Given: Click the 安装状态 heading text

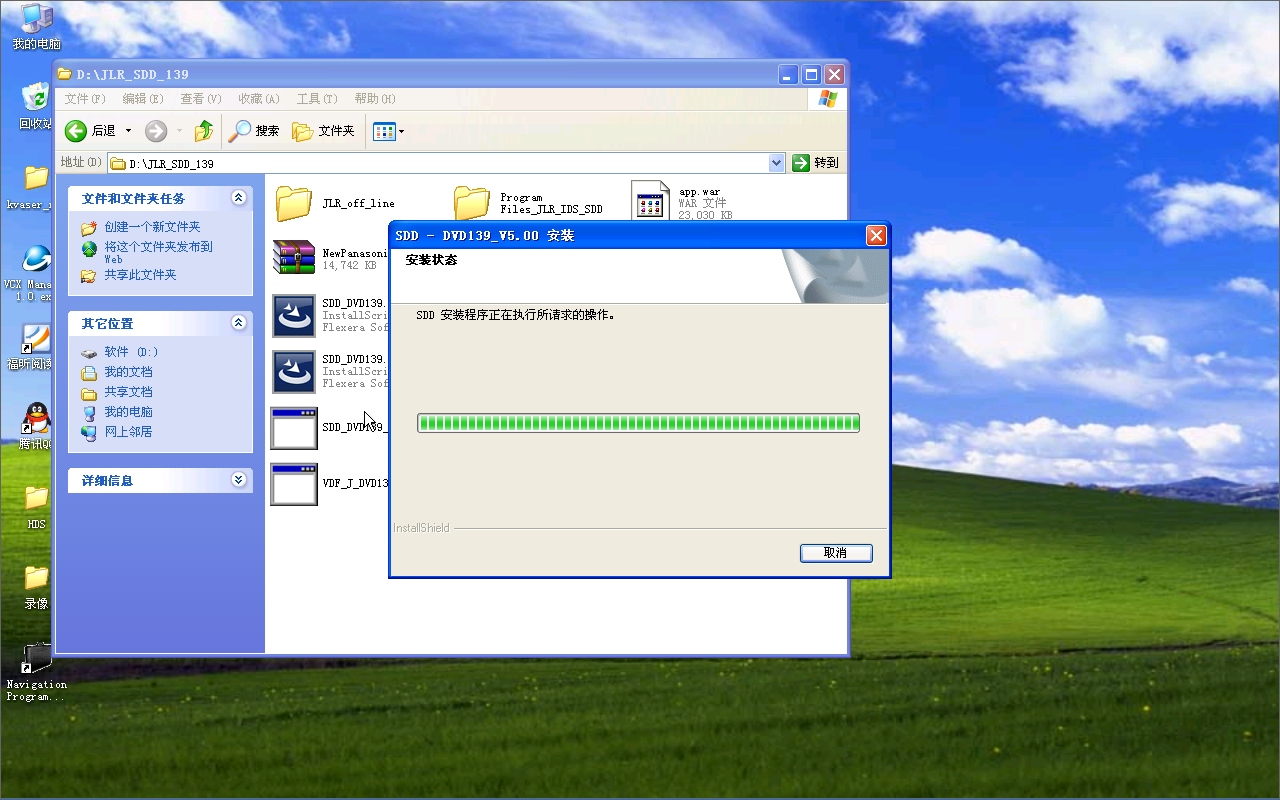Looking at the screenshot, I should [x=431, y=260].
